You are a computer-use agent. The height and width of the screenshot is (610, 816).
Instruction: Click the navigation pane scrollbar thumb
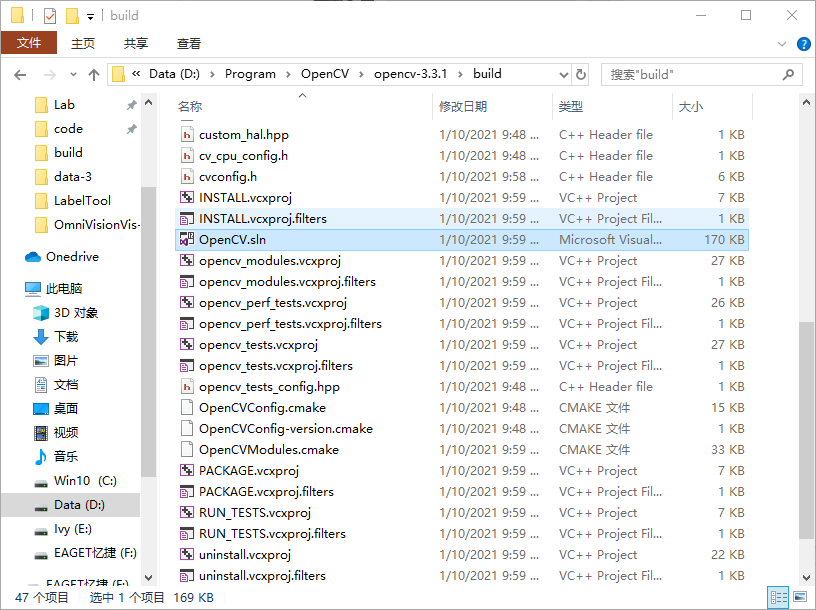148,332
